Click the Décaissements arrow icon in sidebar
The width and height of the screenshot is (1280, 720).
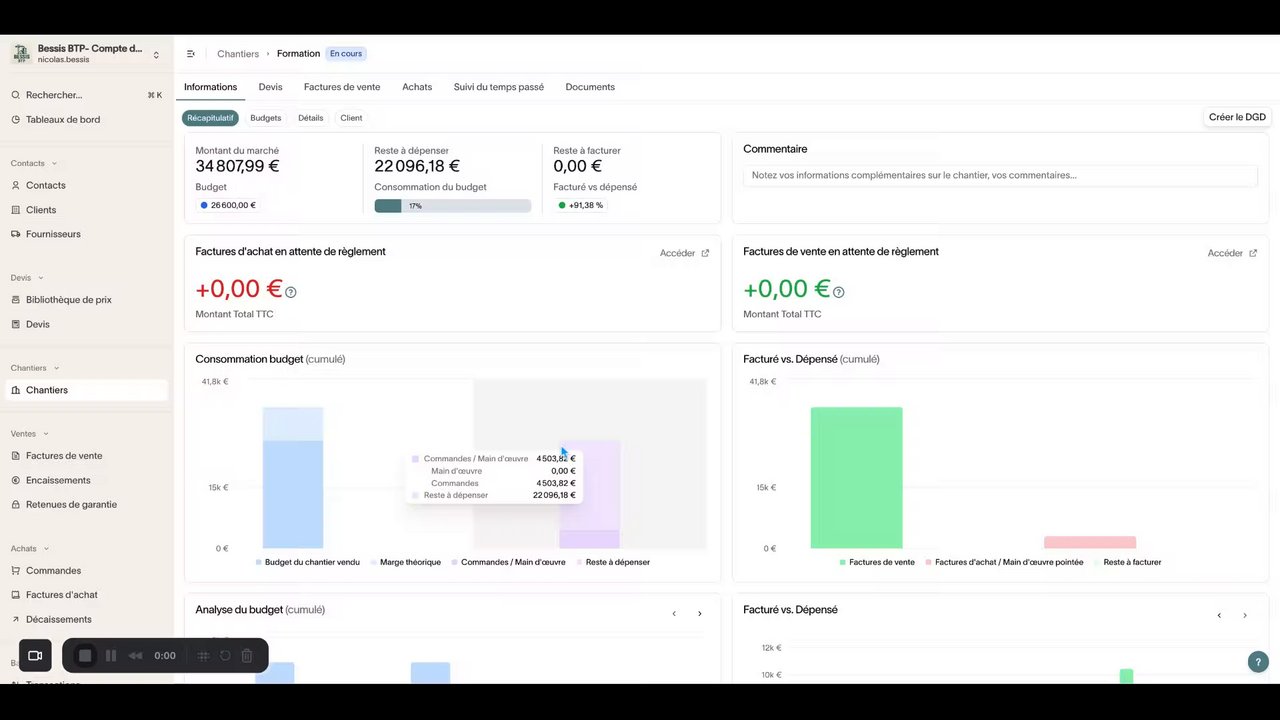click(x=16, y=619)
